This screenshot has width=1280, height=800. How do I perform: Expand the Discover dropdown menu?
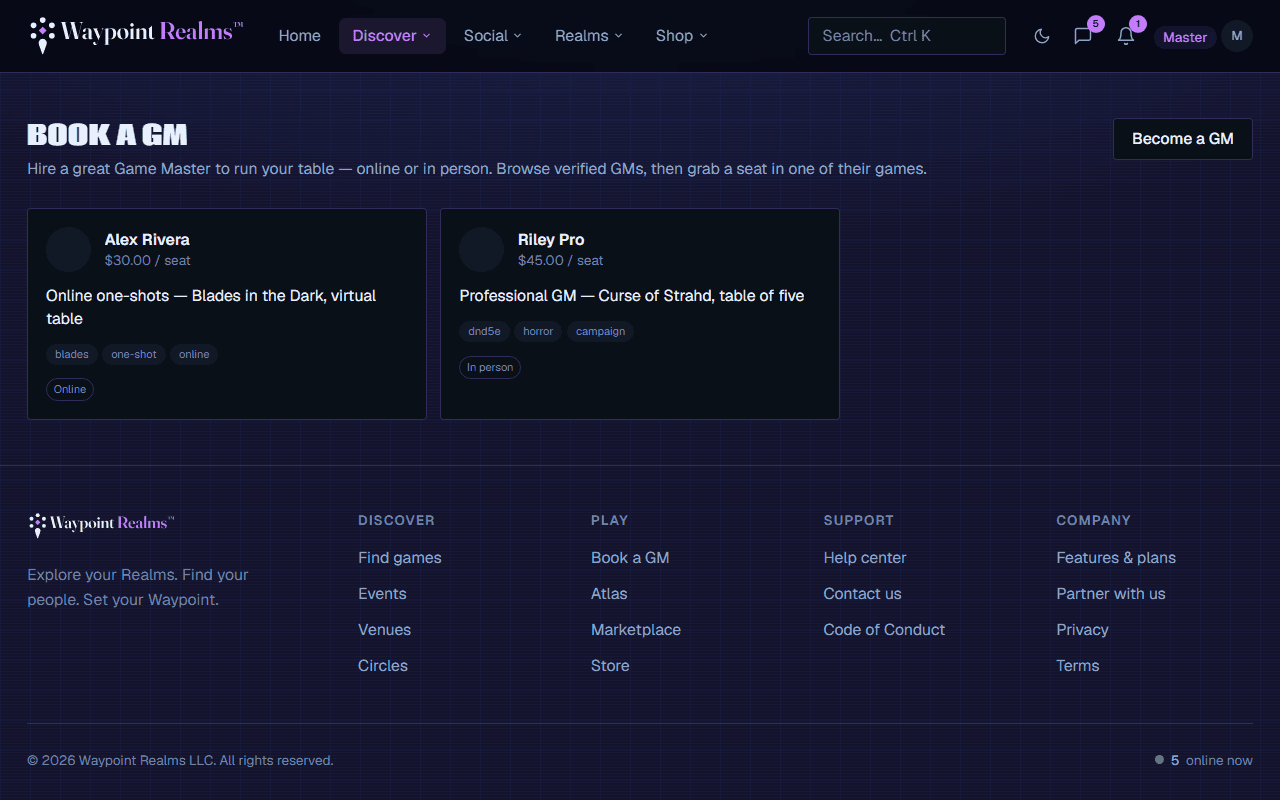coord(392,36)
